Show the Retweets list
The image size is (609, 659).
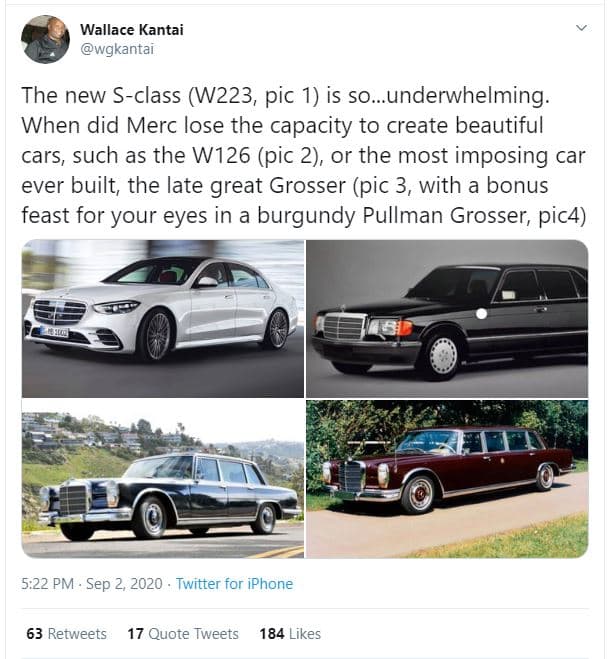pos(76,634)
